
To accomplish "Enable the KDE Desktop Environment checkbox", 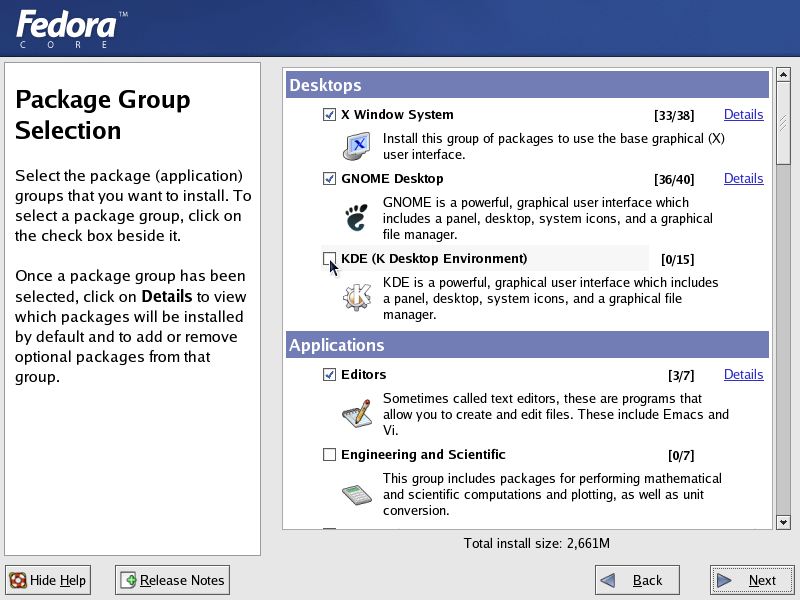I will (x=330, y=259).
